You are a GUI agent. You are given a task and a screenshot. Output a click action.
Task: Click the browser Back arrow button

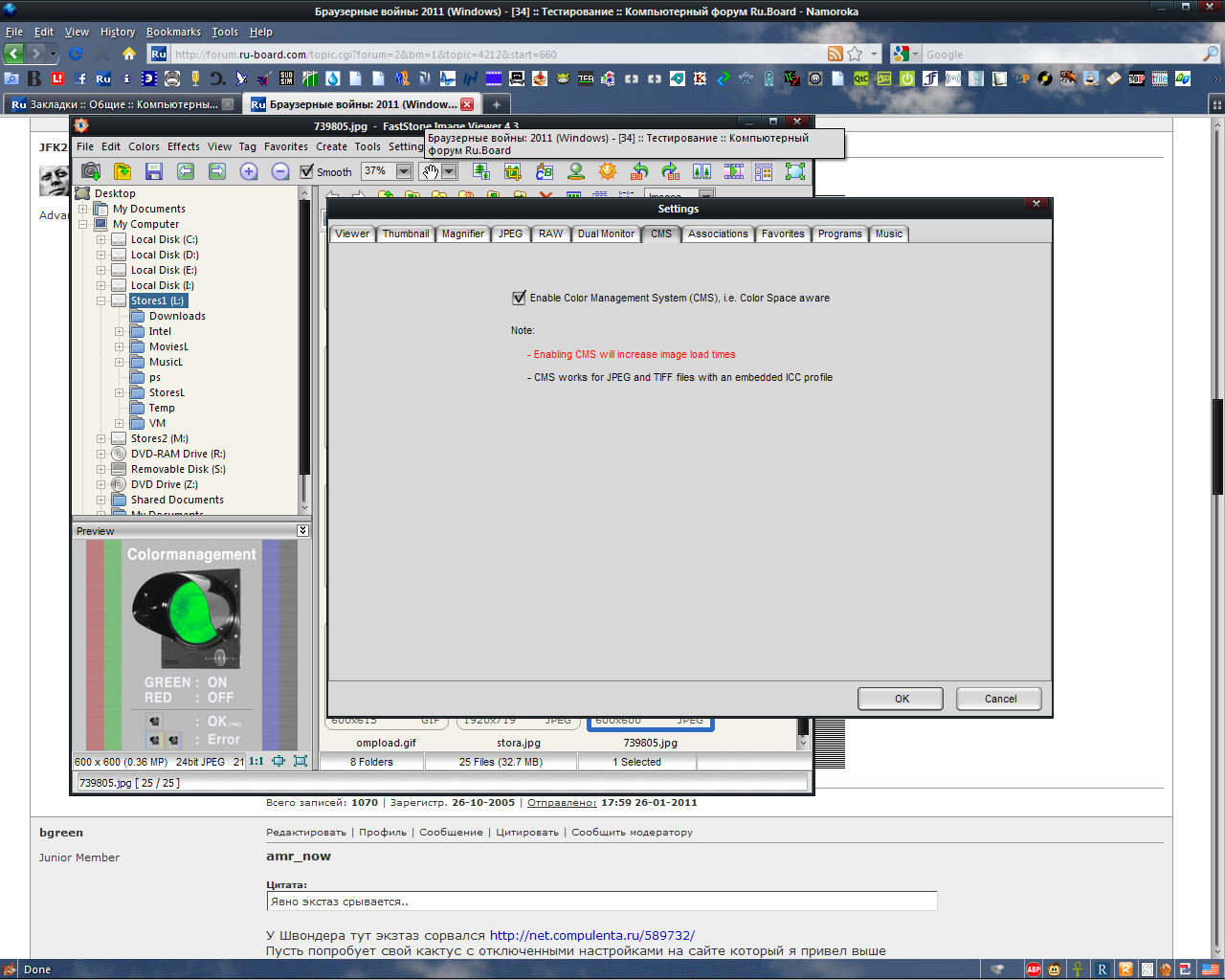point(14,54)
